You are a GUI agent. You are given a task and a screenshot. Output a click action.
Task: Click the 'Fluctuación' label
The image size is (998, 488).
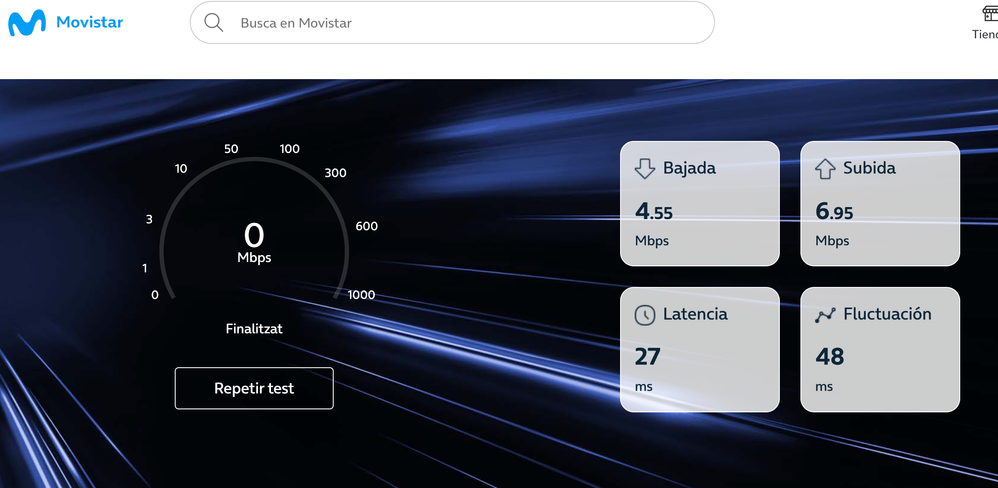pos(887,314)
